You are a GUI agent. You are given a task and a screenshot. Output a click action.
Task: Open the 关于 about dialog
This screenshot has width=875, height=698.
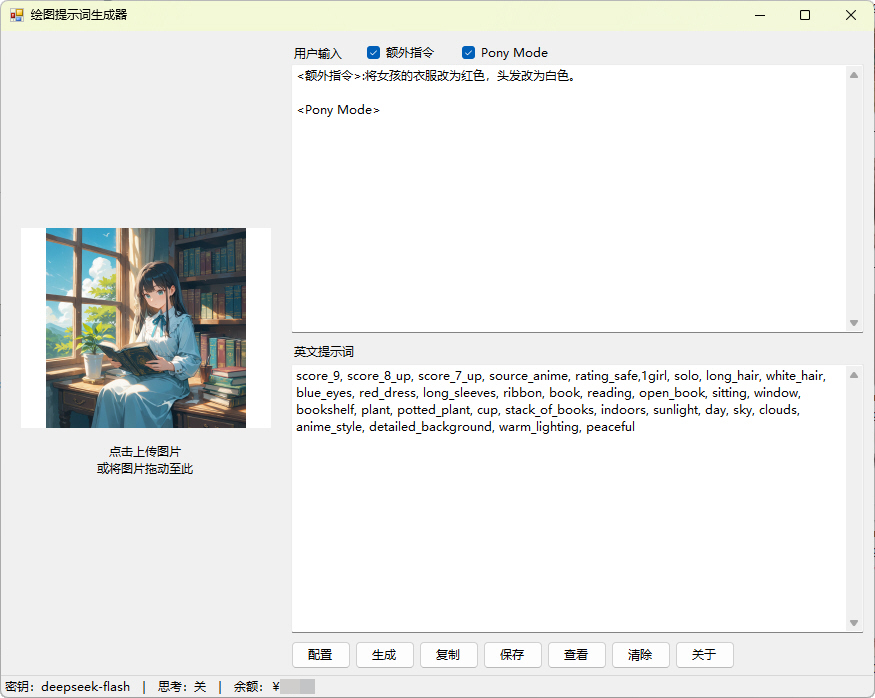(704, 654)
